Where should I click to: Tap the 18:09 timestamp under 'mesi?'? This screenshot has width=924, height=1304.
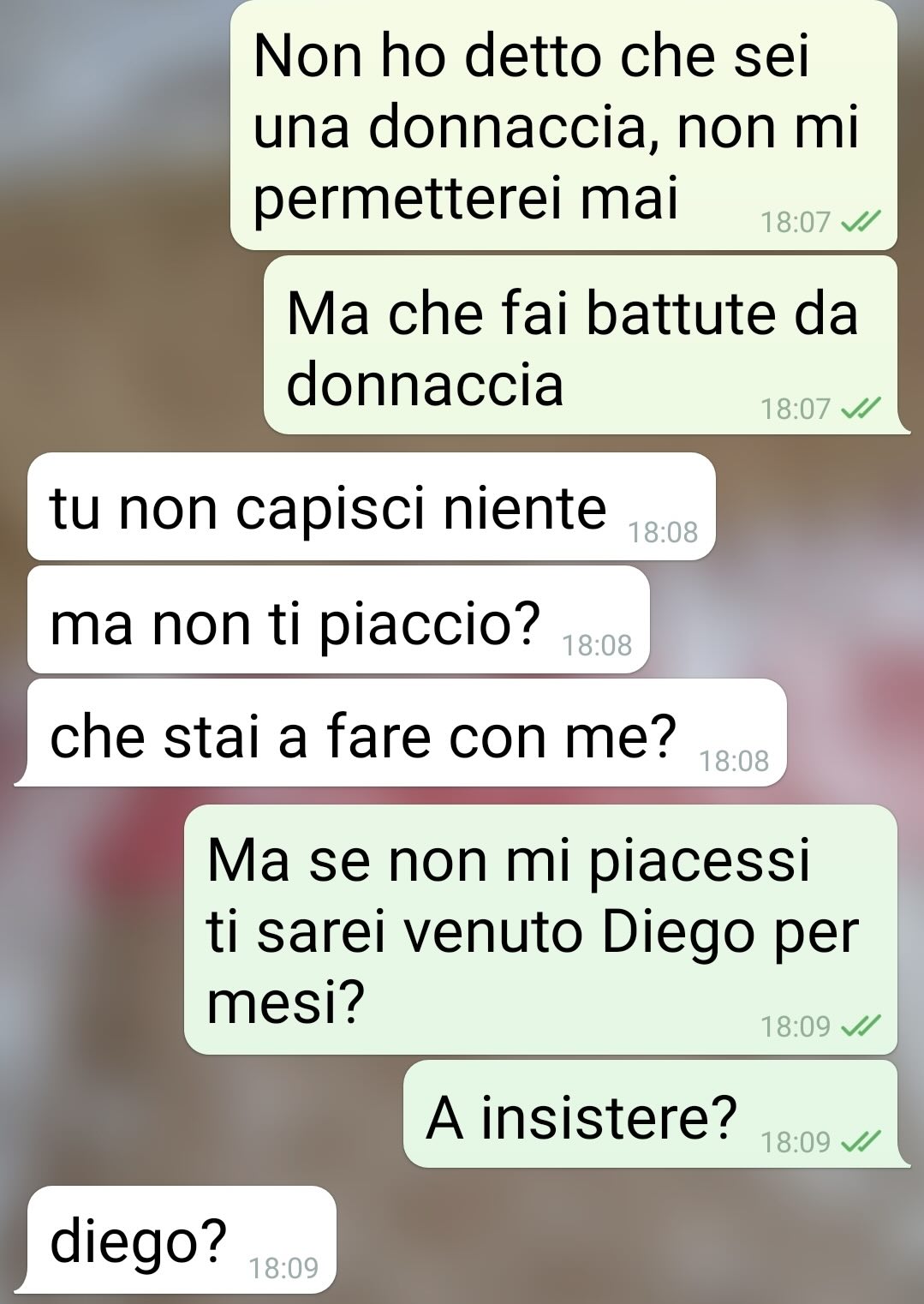(x=796, y=1026)
